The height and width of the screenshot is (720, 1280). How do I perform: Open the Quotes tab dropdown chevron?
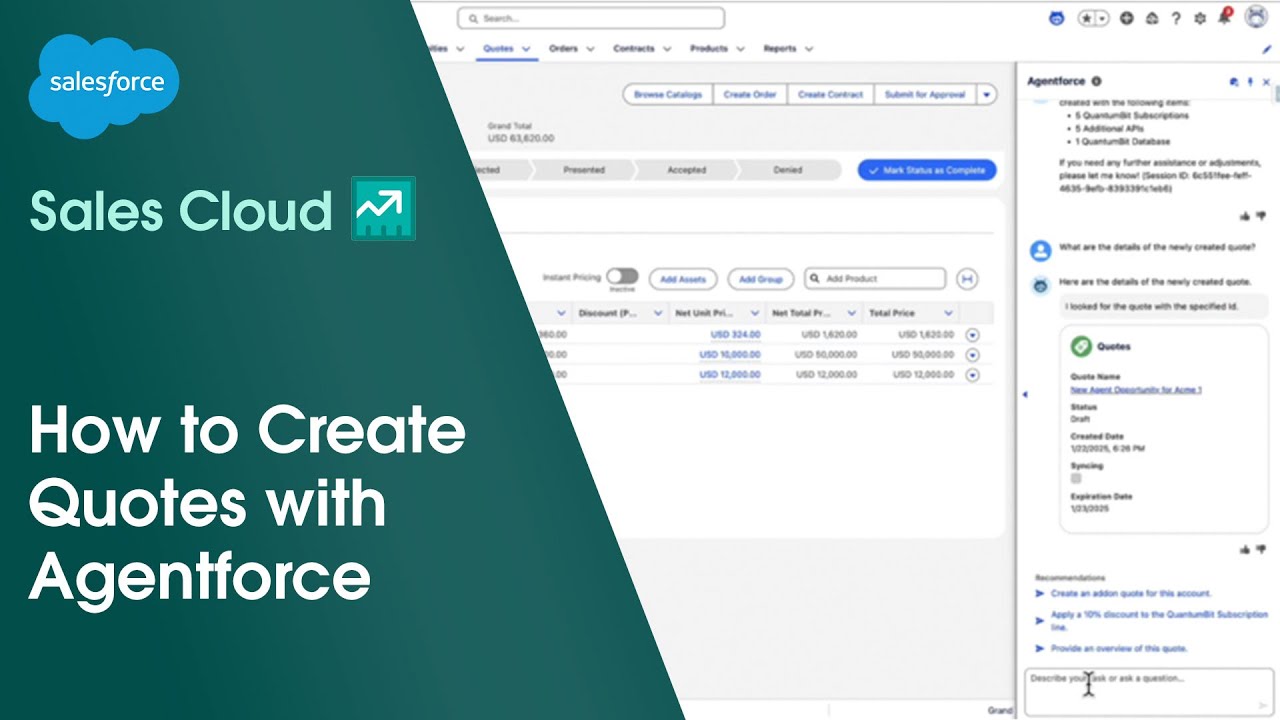tap(526, 48)
